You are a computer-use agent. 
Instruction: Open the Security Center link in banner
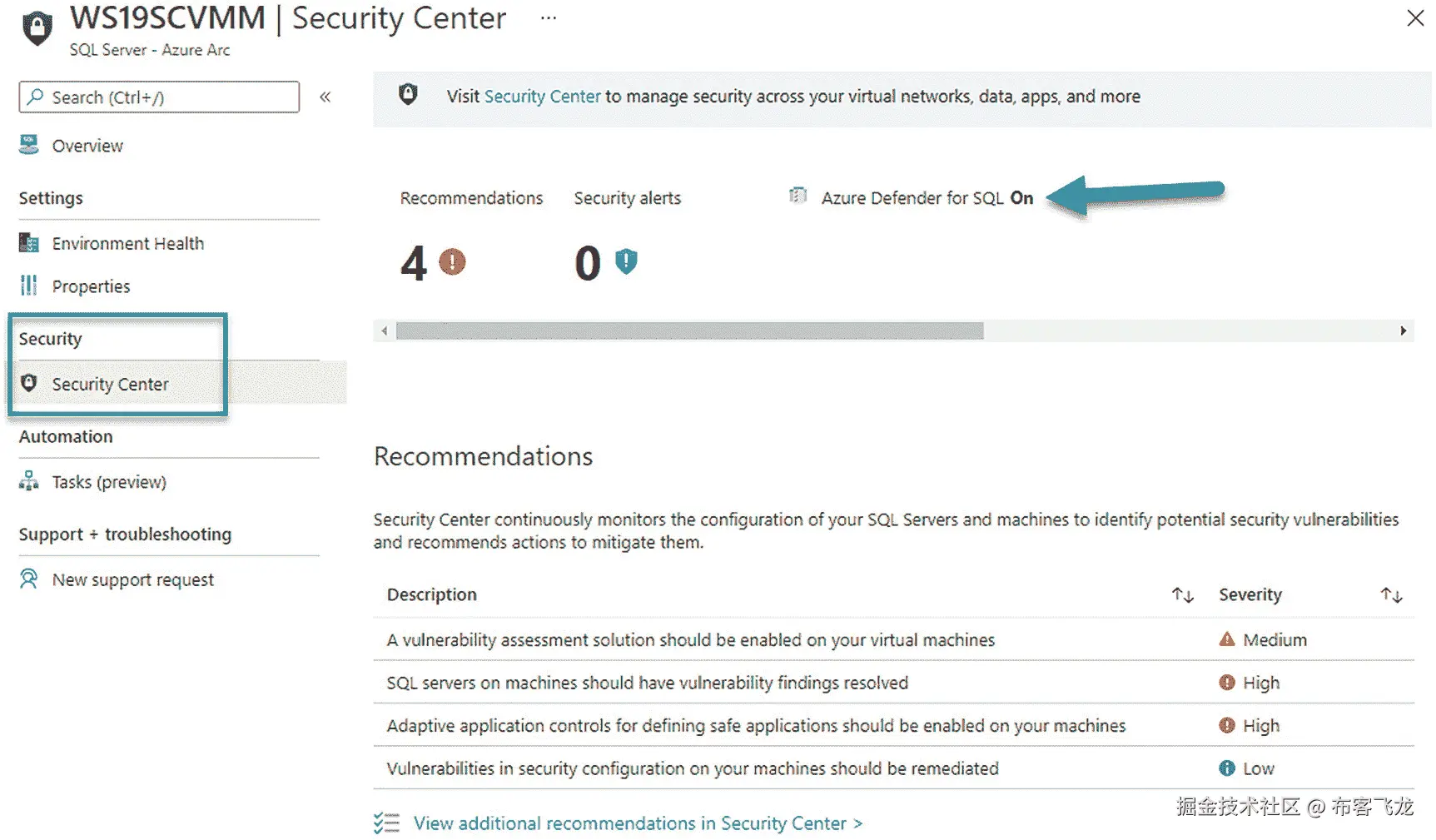[x=542, y=97]
